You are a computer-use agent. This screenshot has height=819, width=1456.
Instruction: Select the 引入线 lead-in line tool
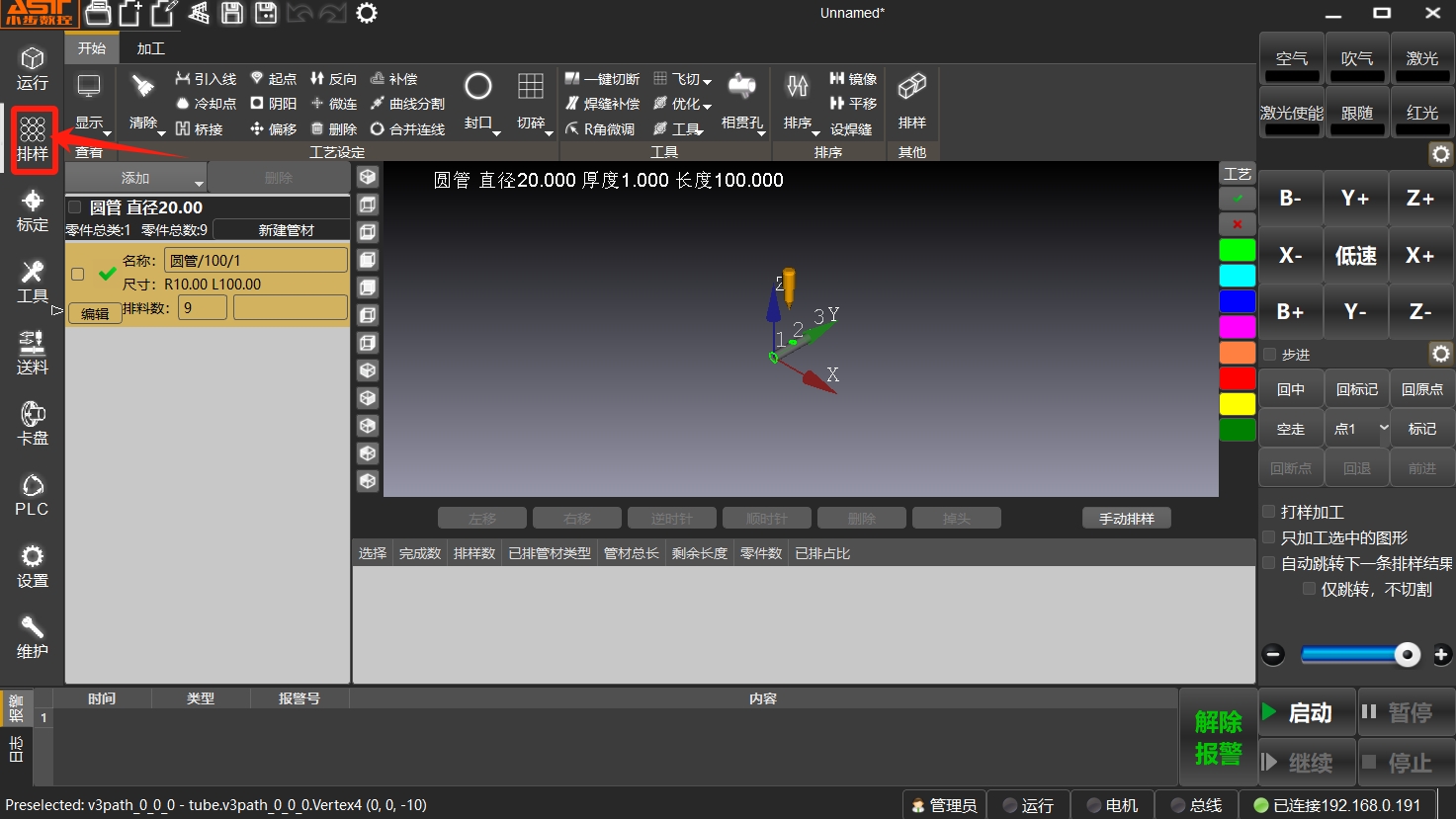click(x=206, y=79)
